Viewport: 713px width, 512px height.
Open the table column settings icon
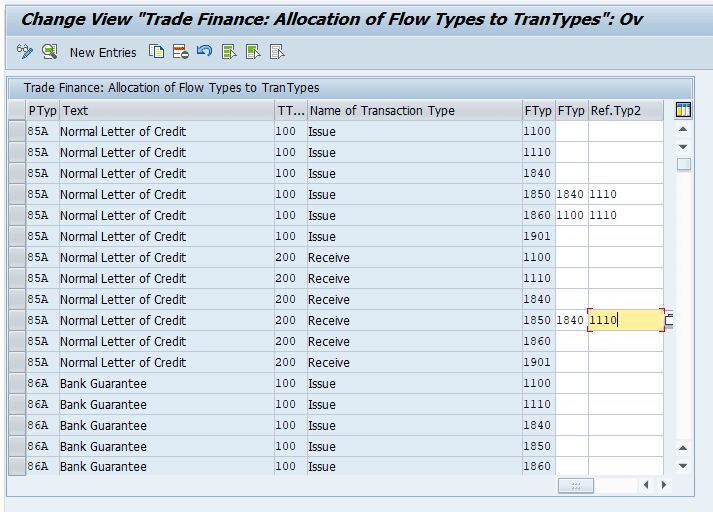684,110
